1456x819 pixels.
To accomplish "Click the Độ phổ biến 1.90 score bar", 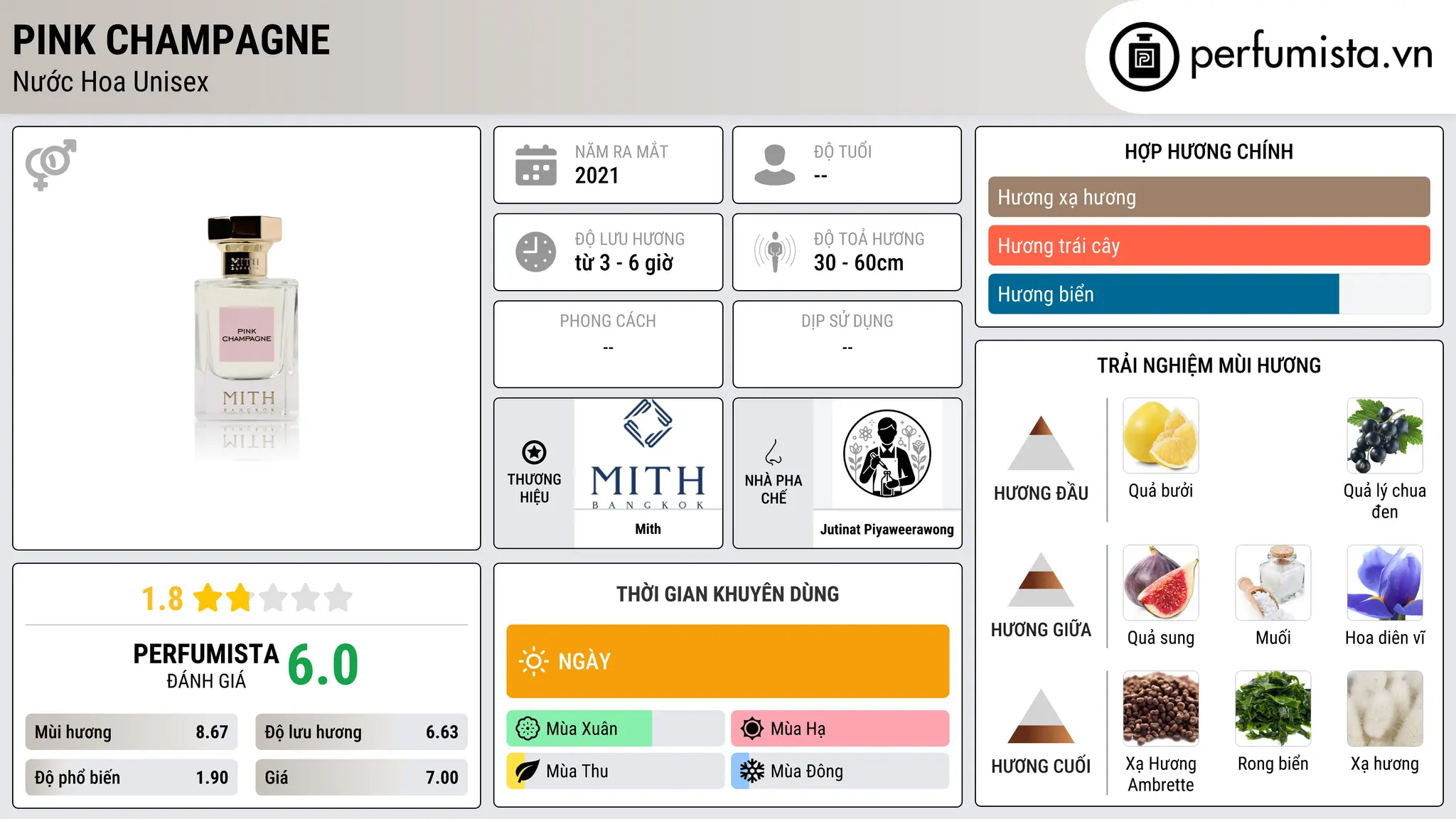I will [132, 778].
